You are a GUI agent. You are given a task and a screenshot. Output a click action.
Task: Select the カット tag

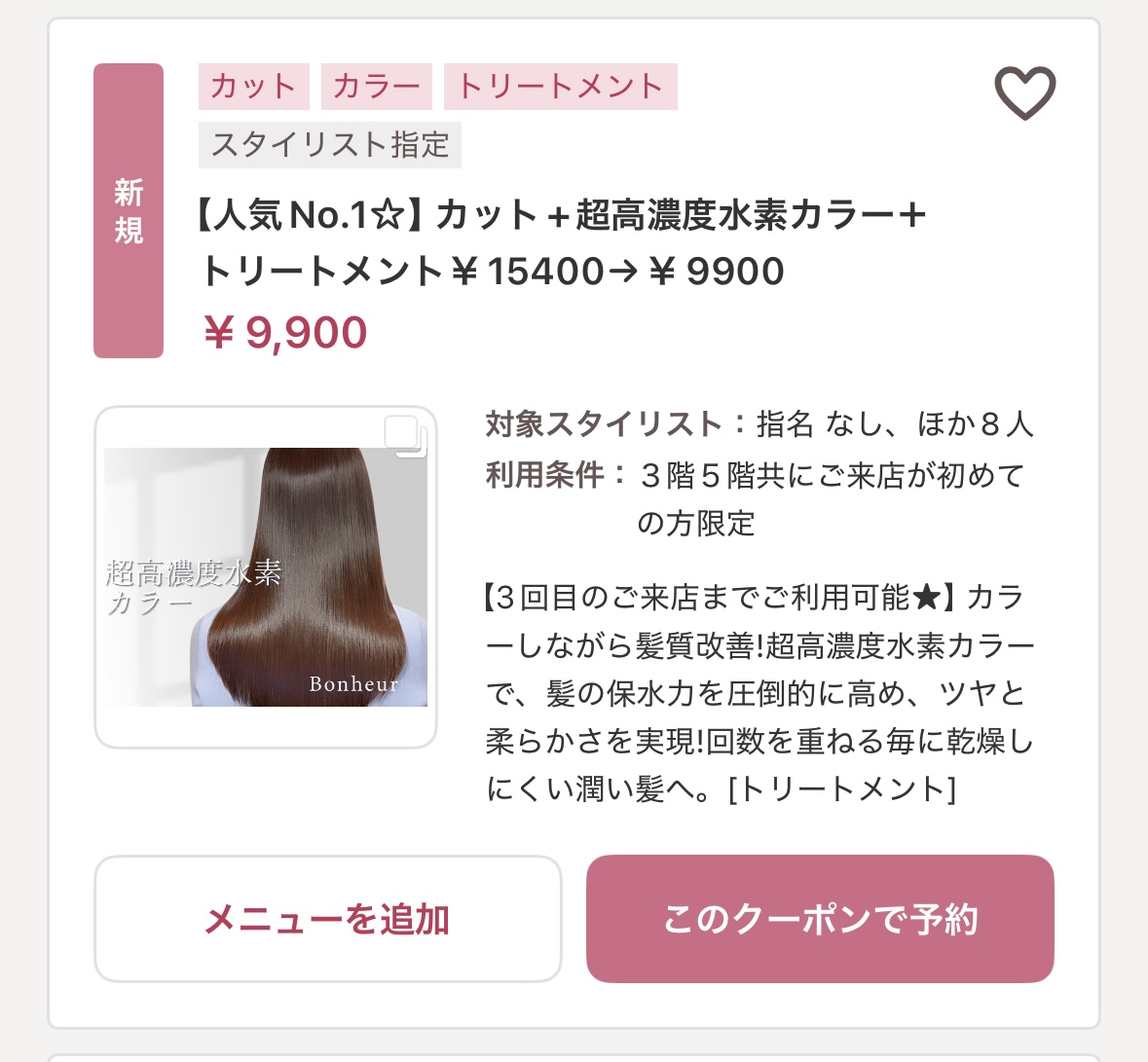click(x=253, y=87)
